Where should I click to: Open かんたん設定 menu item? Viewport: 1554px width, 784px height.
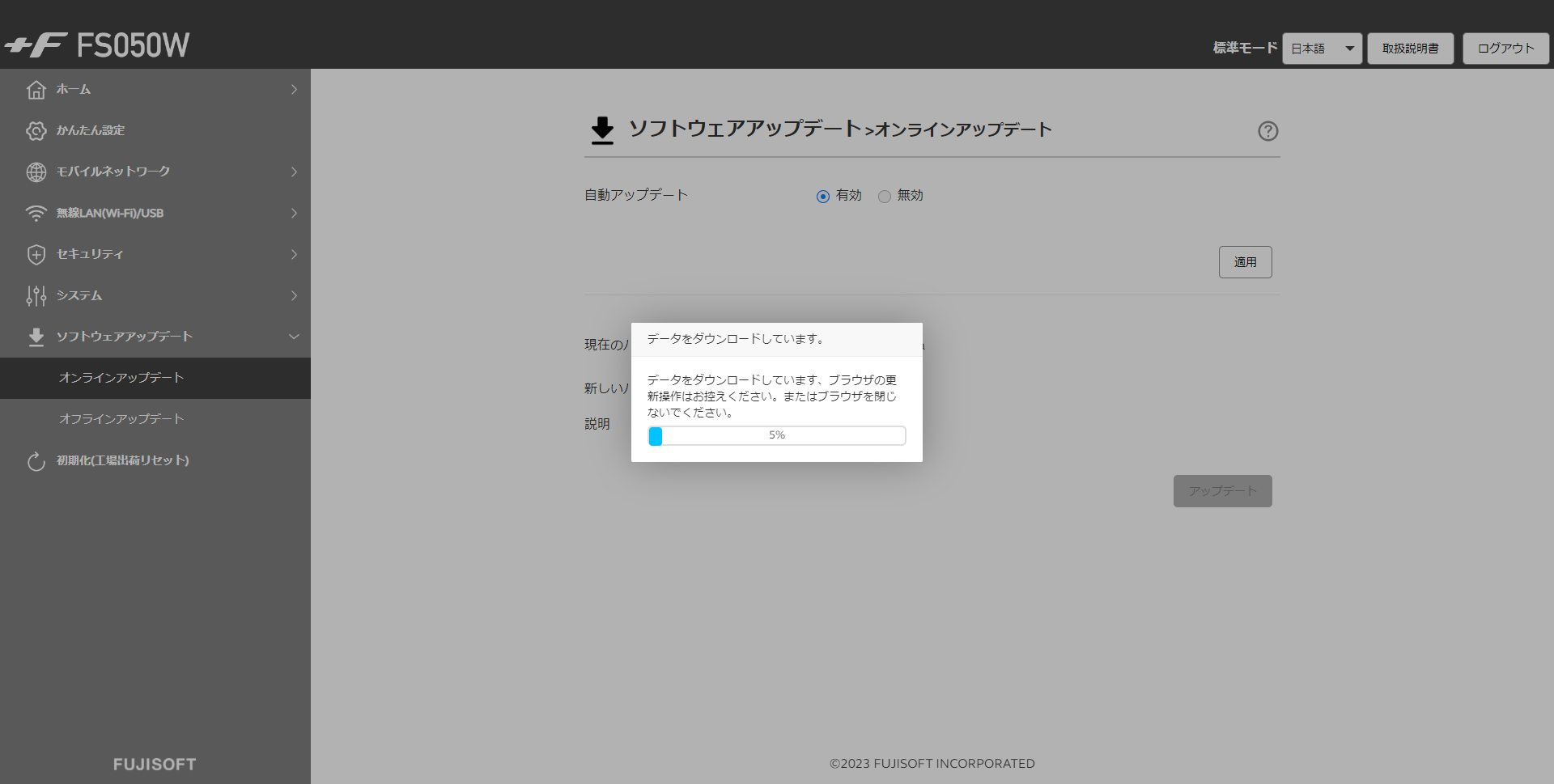155,131
